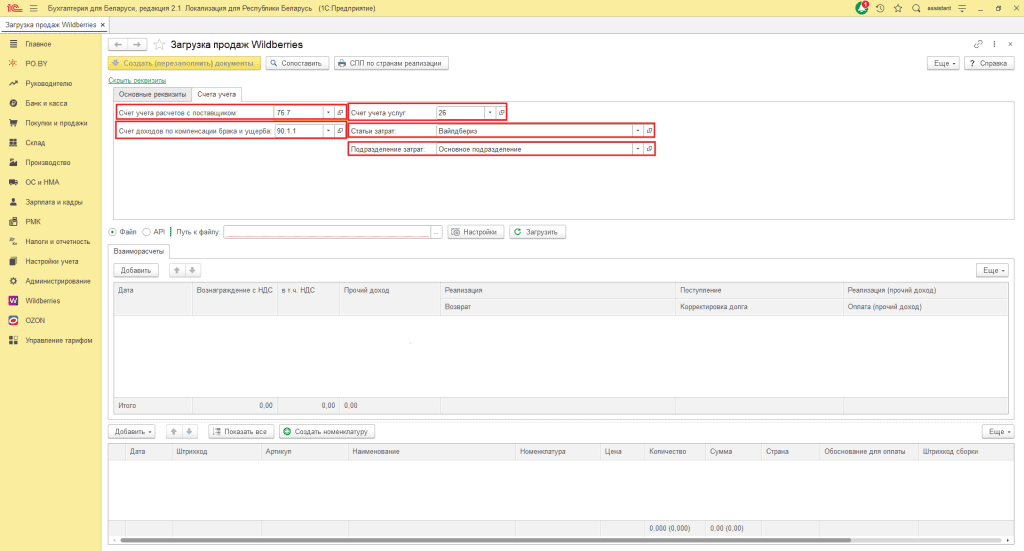Open account 76.7 with open-form icon
The width and height of the screenshot is (1024, 551).
[340, 113]
